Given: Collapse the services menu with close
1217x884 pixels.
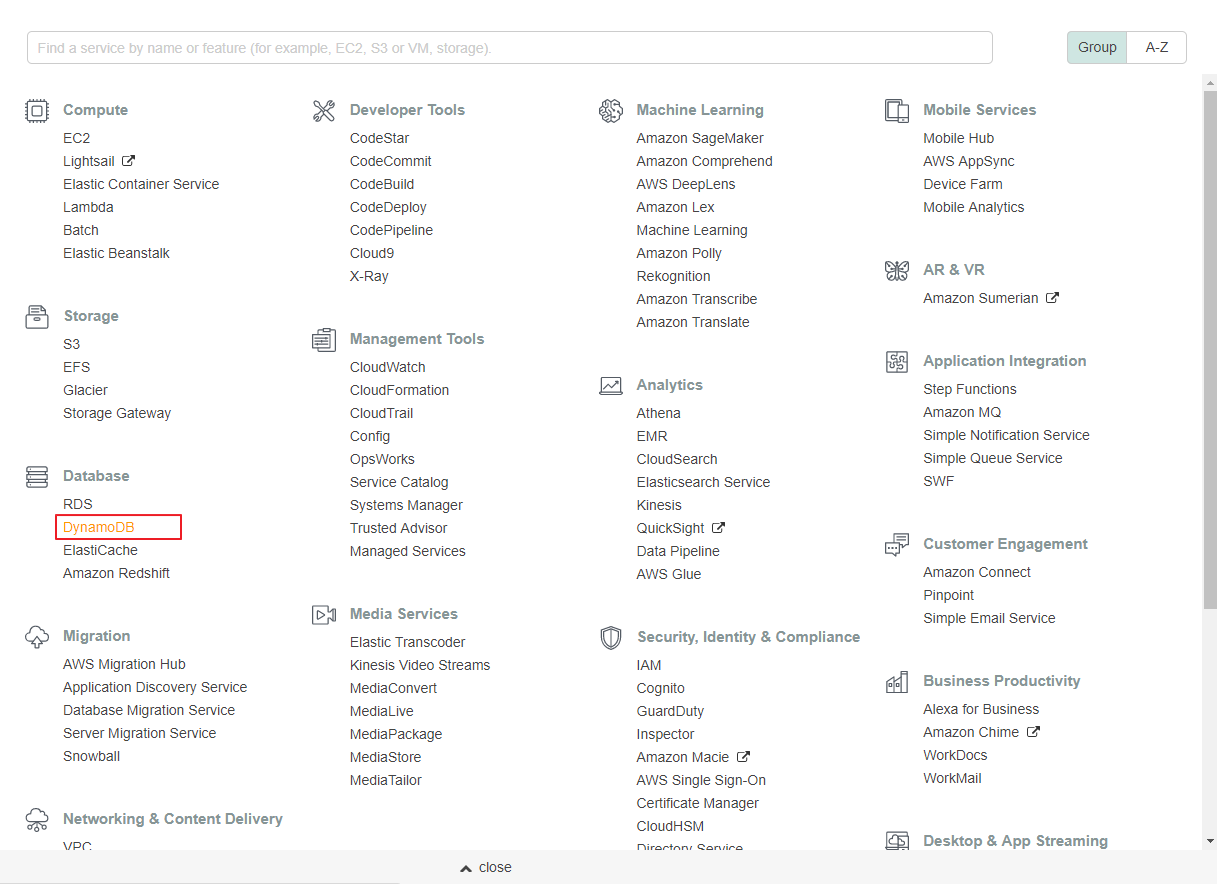Looking at the screenshot, I should tap(486, 867).
